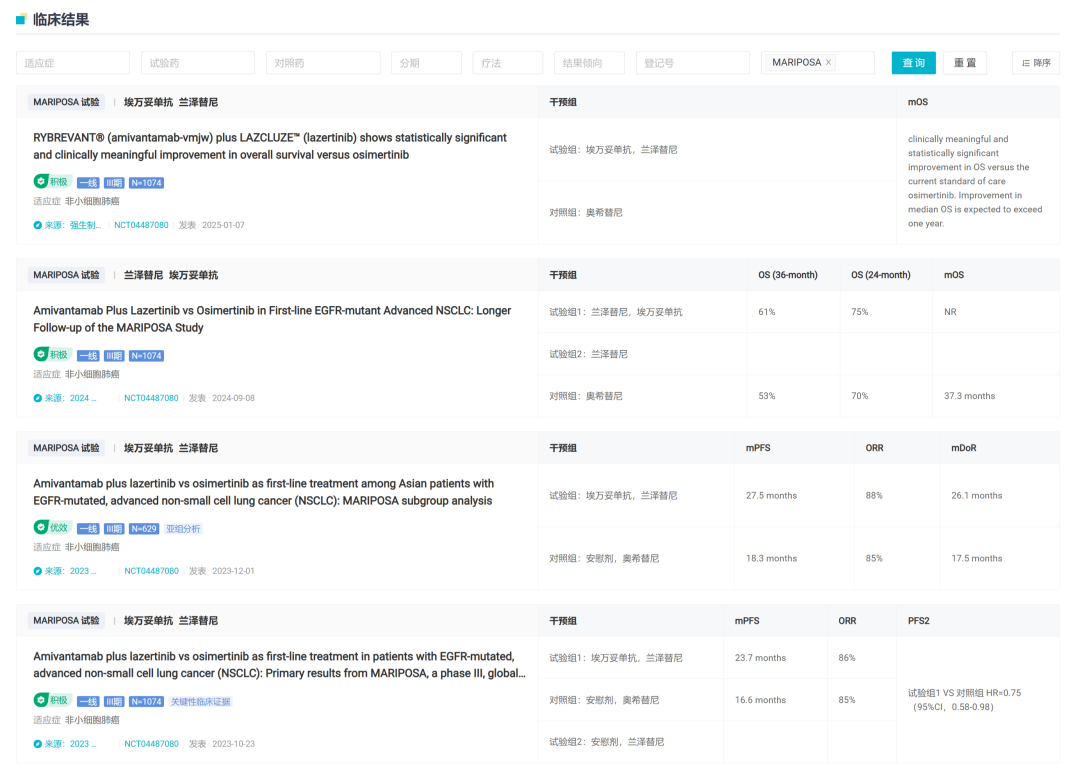This screenshot has height=772, width=1080.
Task: Click NCT04487080 link in the 2025-01-07 card
Action: click(x=141, y=225)
